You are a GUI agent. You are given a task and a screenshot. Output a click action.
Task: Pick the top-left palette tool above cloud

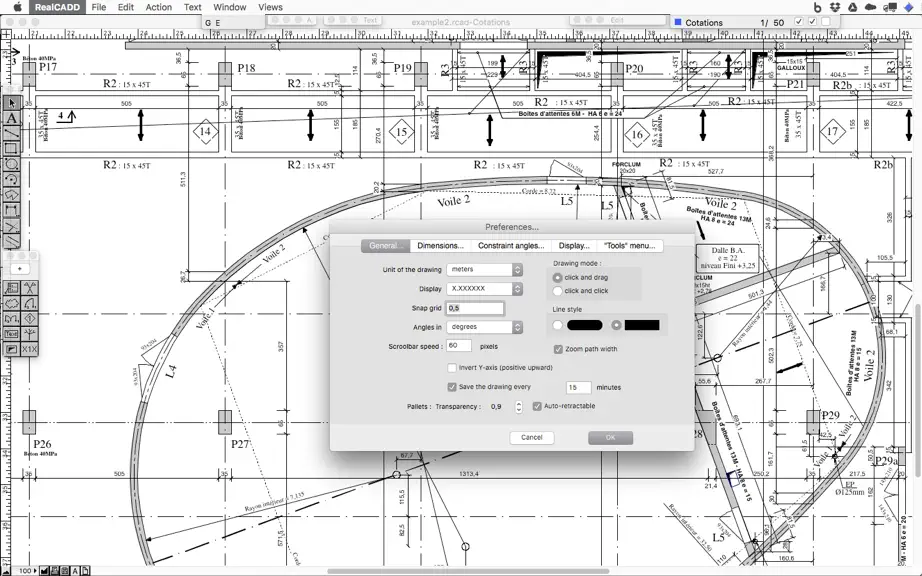point(12,288)
